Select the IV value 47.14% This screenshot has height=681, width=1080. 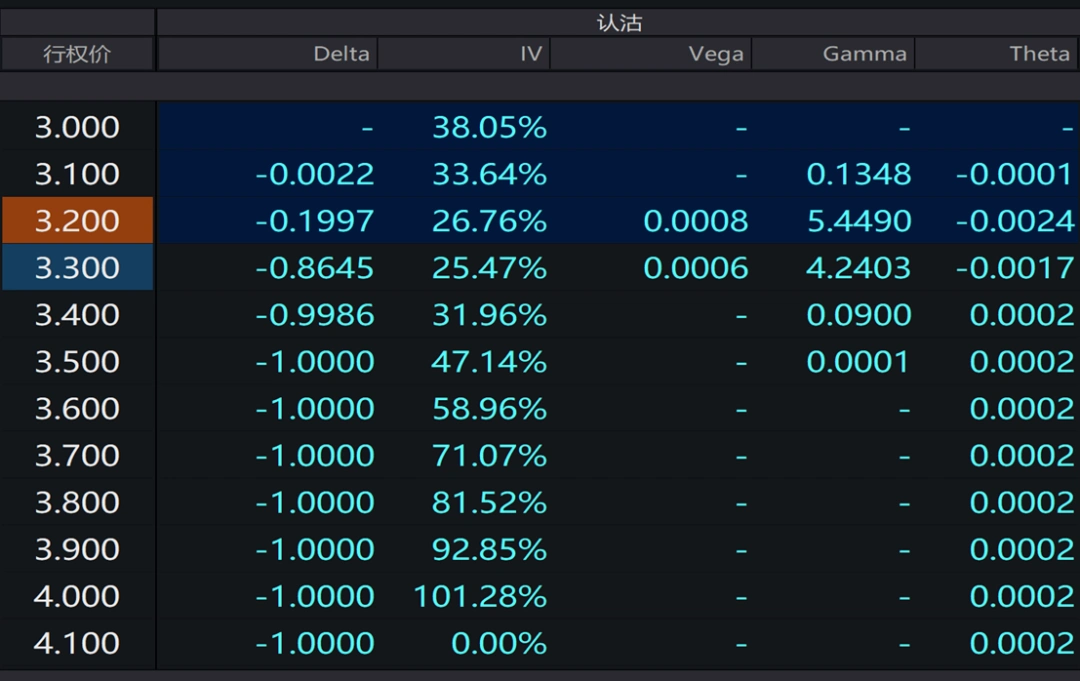pyautogui.click(x=489, y=361)
